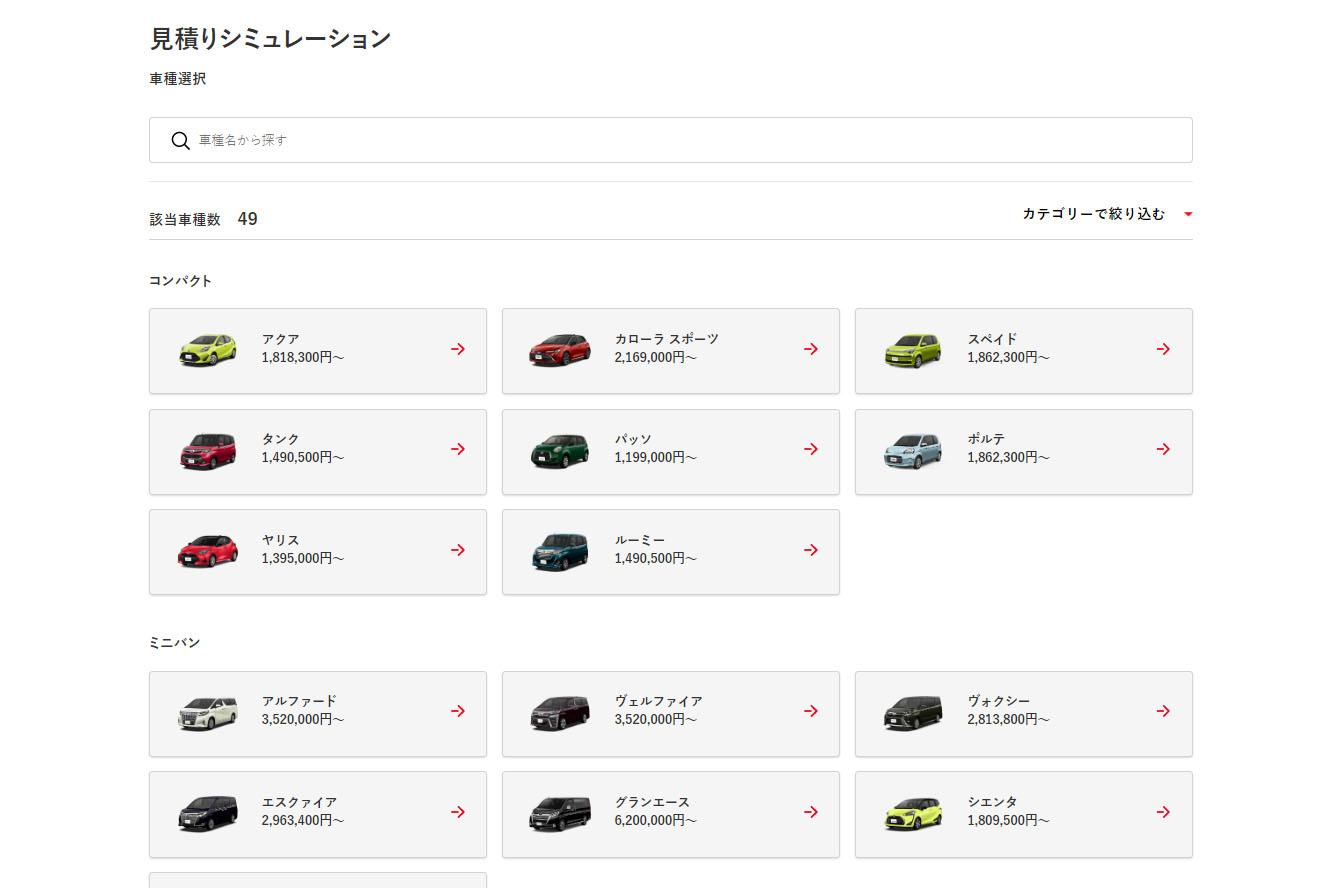Select the black ヴォクシー car image
Image resolution: width=1332 pixels, height=888 pixels.
912,712
